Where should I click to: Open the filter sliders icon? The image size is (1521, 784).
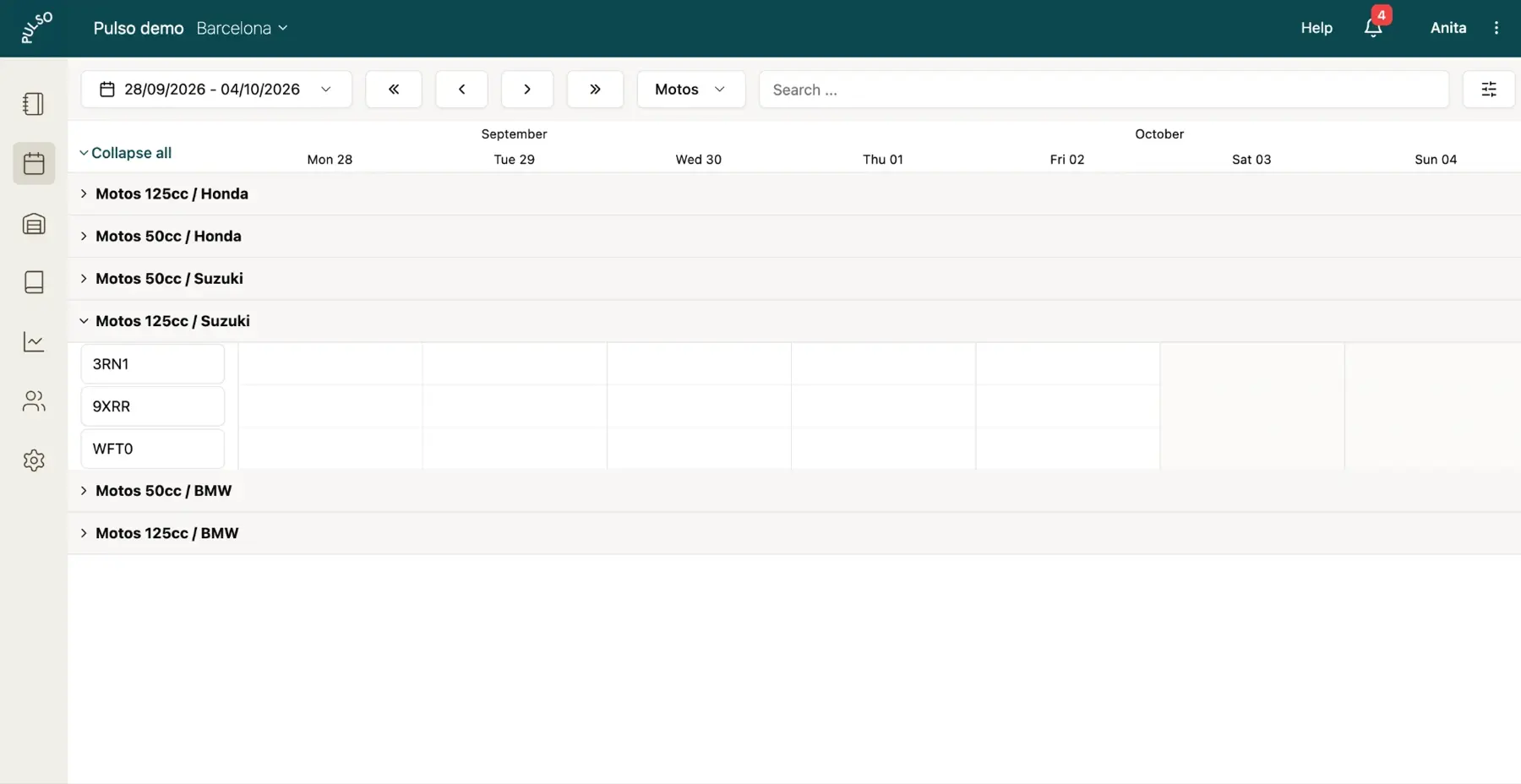(x=1489, y=90)
